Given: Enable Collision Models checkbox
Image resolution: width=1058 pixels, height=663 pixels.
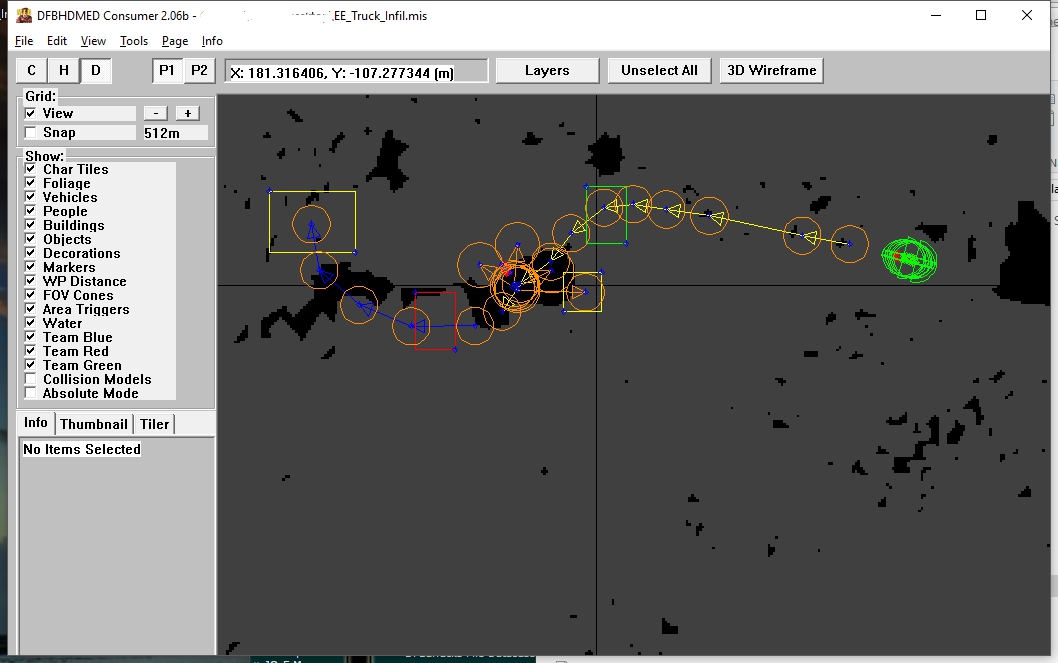Looking at the screenshot, I should (x=30, y=379).
